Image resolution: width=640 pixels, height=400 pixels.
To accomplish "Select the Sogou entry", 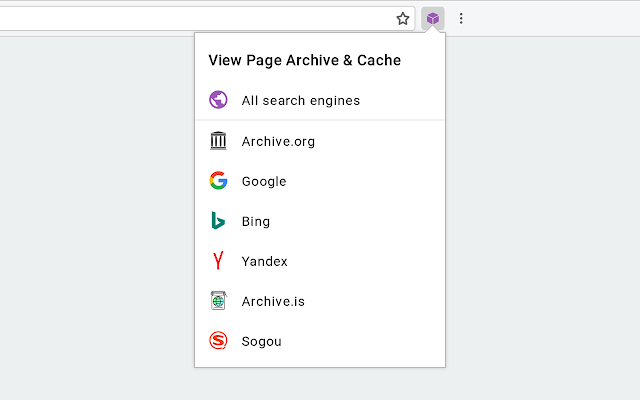I will pos(320,341).
